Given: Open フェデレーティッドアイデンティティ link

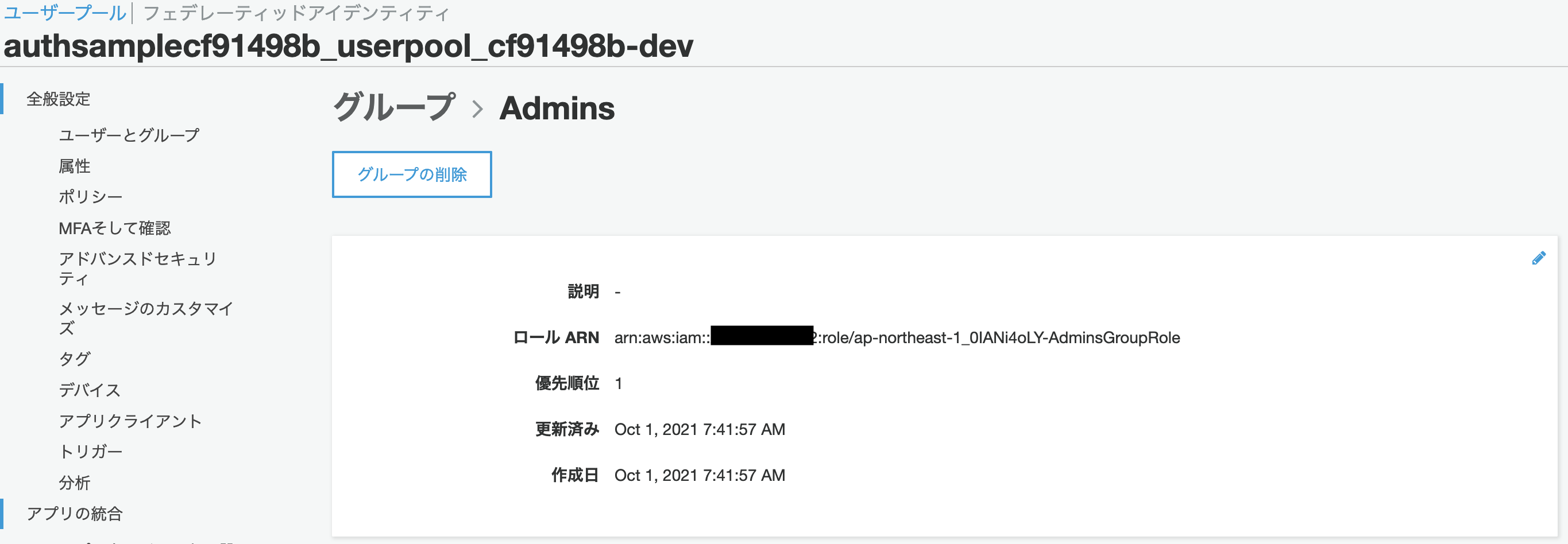Looking at the screenshot, I should [296, 13].
